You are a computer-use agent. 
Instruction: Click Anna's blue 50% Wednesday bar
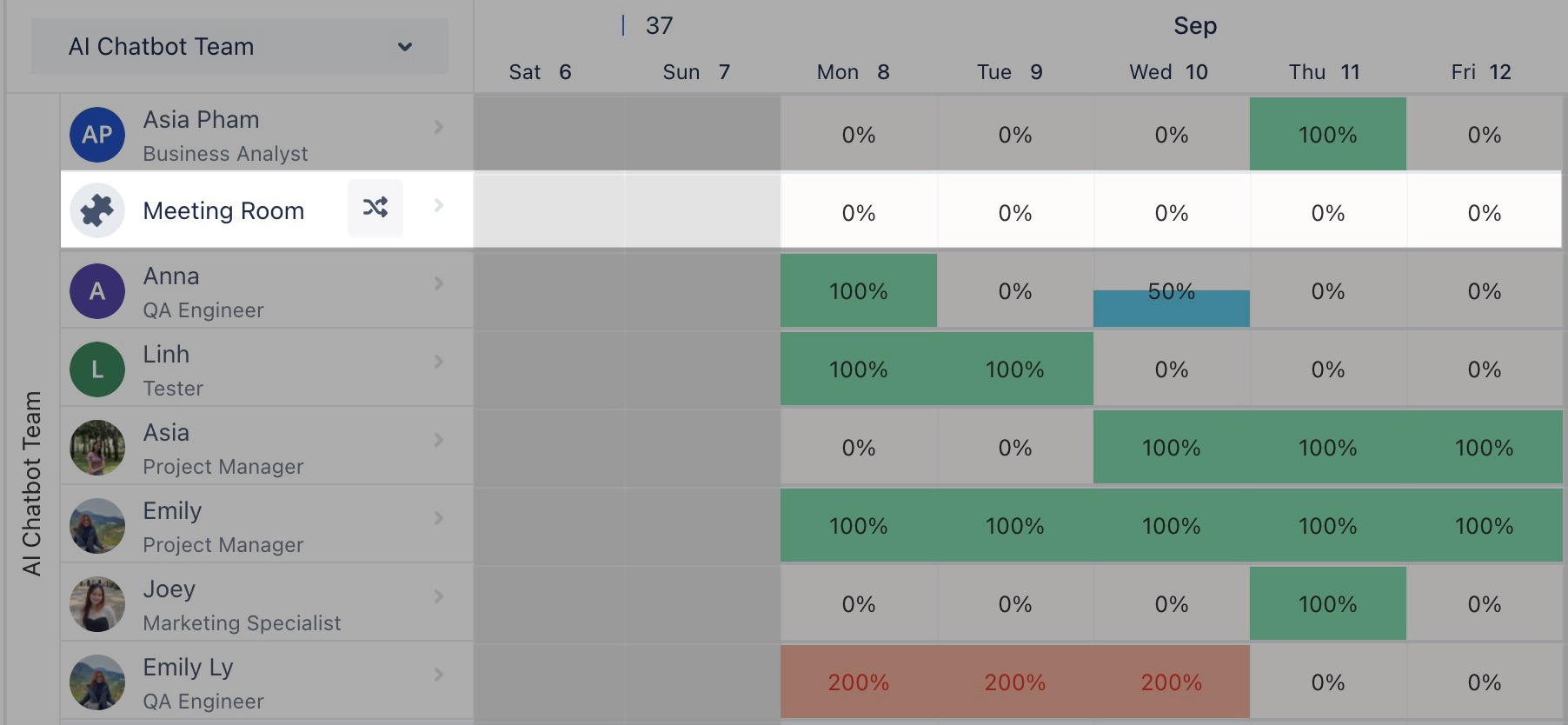click(x=1171, y=309)
